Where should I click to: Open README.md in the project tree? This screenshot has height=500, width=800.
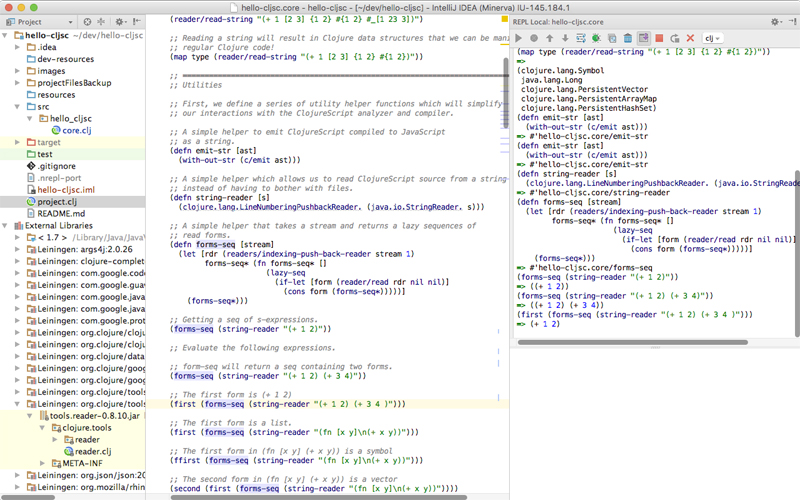point(56,214)
